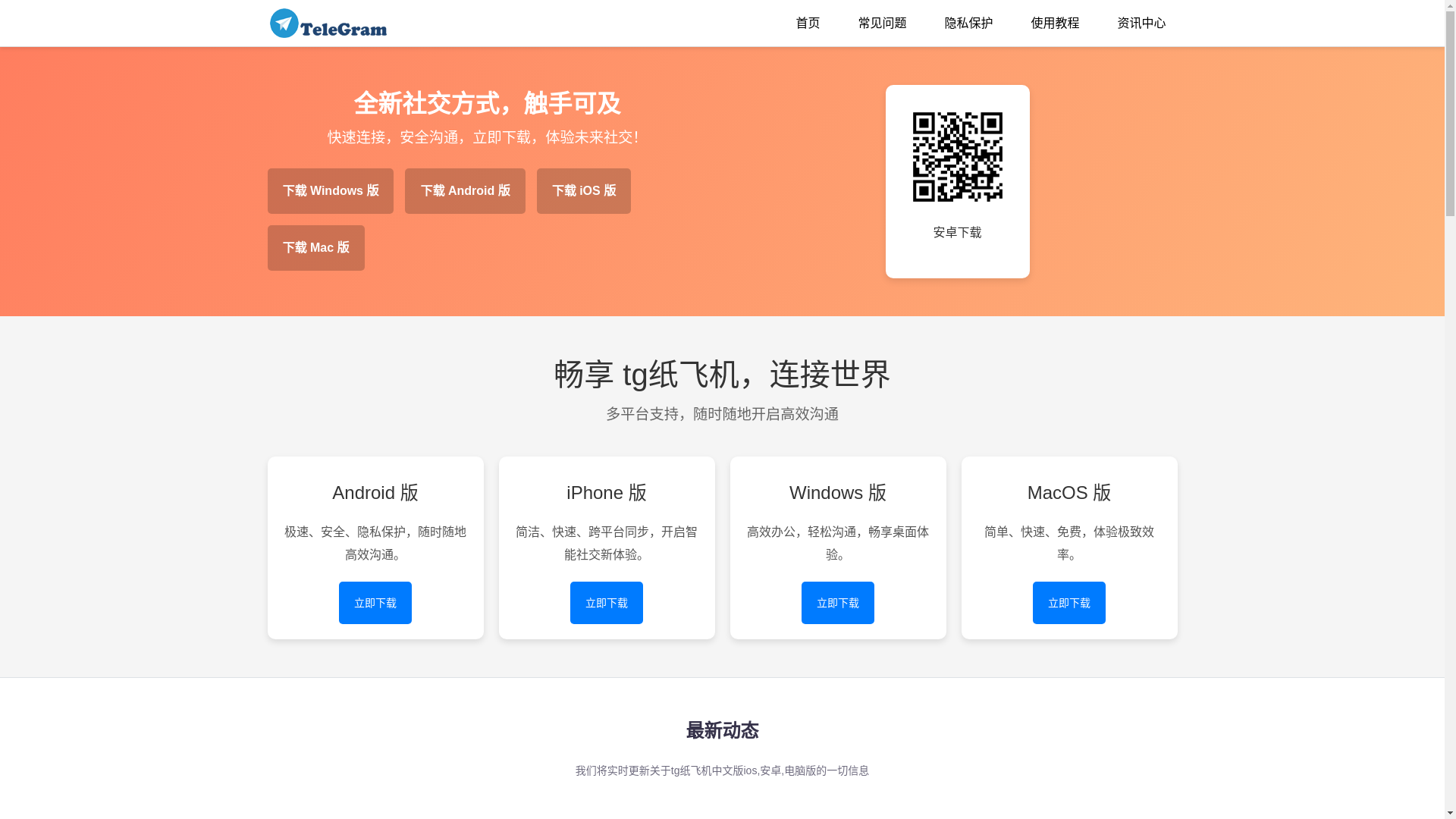Click the 畅享 tg纸飞机，连接世界 heading
Screen dimensions: 1456x819
click(x=723, y=375)
